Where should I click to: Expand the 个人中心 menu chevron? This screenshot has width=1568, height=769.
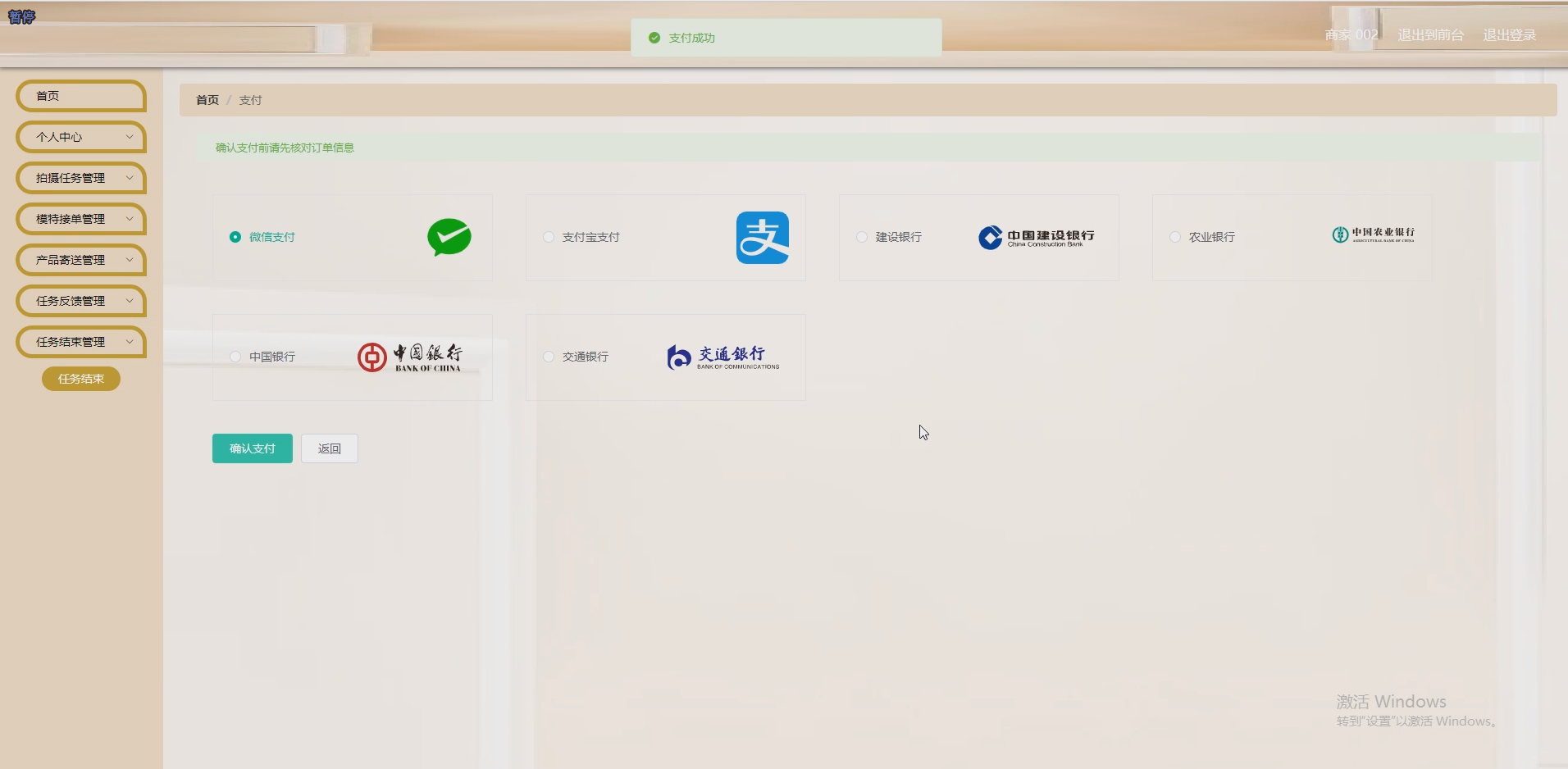pos(130,137)
